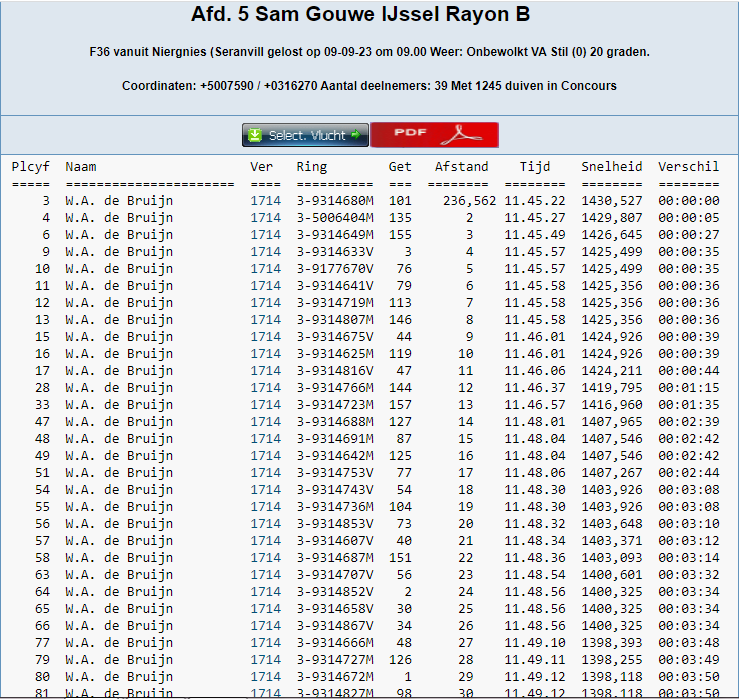Image resolution: width=739 pixels, height=699 pixels.
Task: Open the Select. Vlucht flight selector
Action: 305,135
